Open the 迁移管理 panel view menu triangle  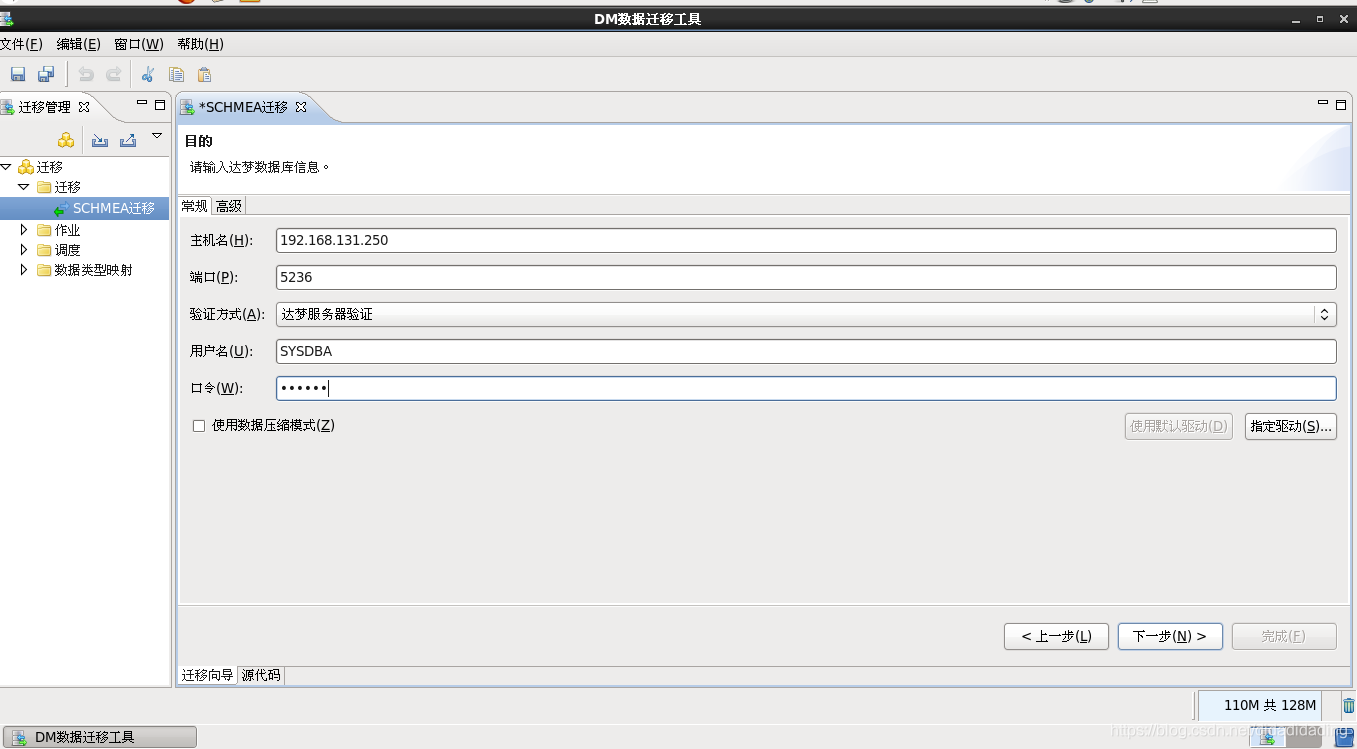(157, 136)
